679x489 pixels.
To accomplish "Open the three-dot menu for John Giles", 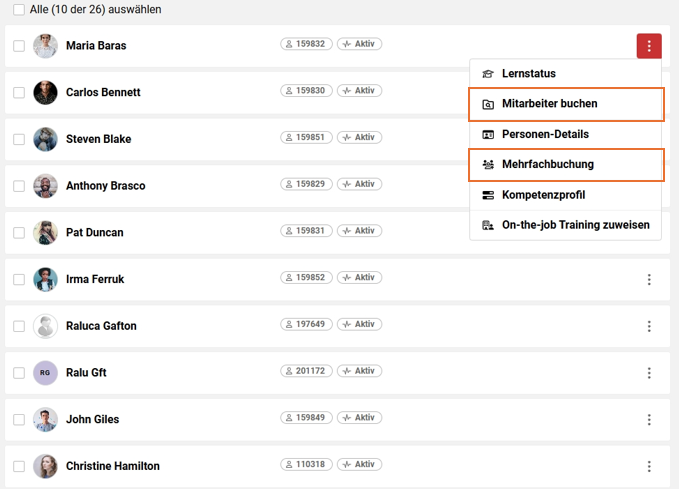I will click(649, 419).
